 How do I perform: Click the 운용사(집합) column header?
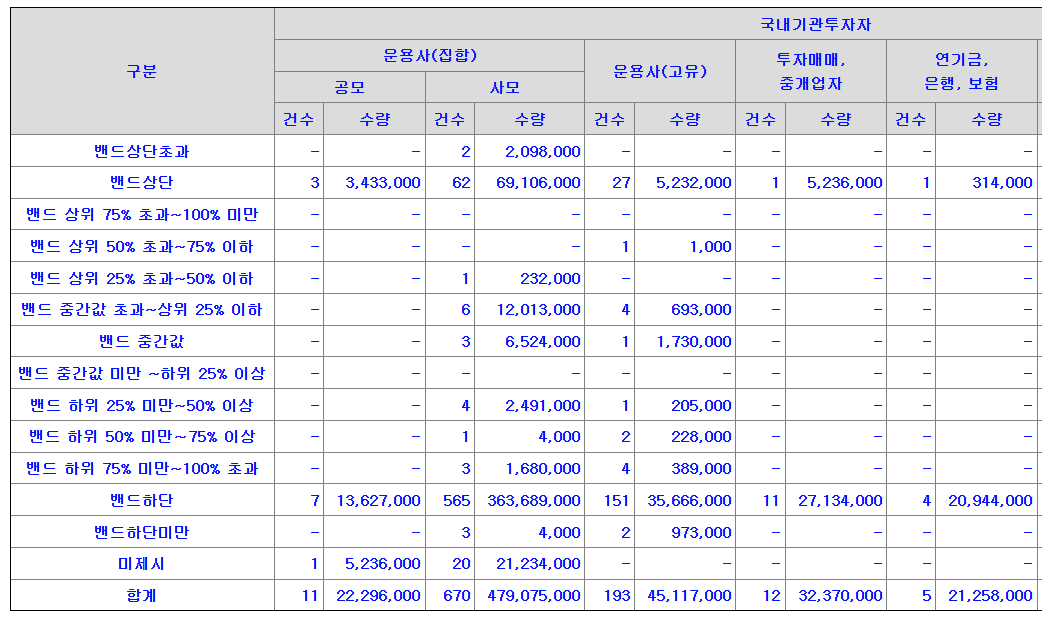pyautogui.click(x=430, y=55)
